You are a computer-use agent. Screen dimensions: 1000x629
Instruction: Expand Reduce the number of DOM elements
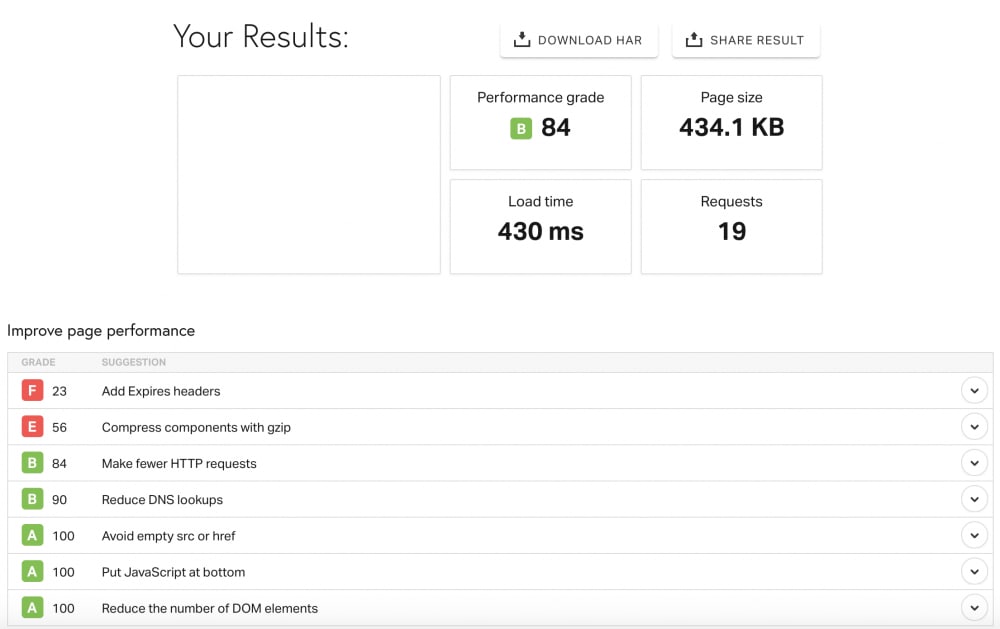point(973,608)
